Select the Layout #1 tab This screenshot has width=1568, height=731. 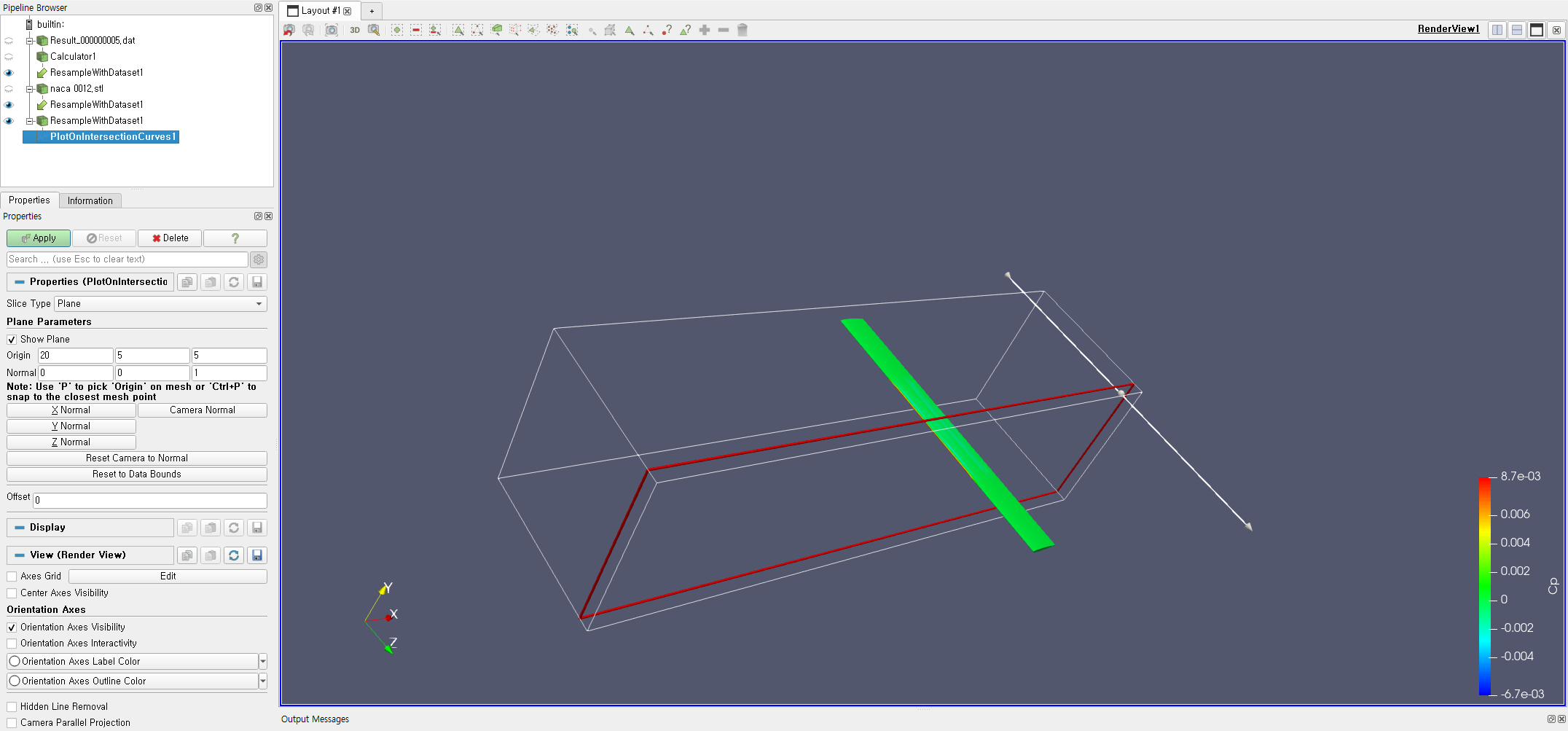(321, 11)
